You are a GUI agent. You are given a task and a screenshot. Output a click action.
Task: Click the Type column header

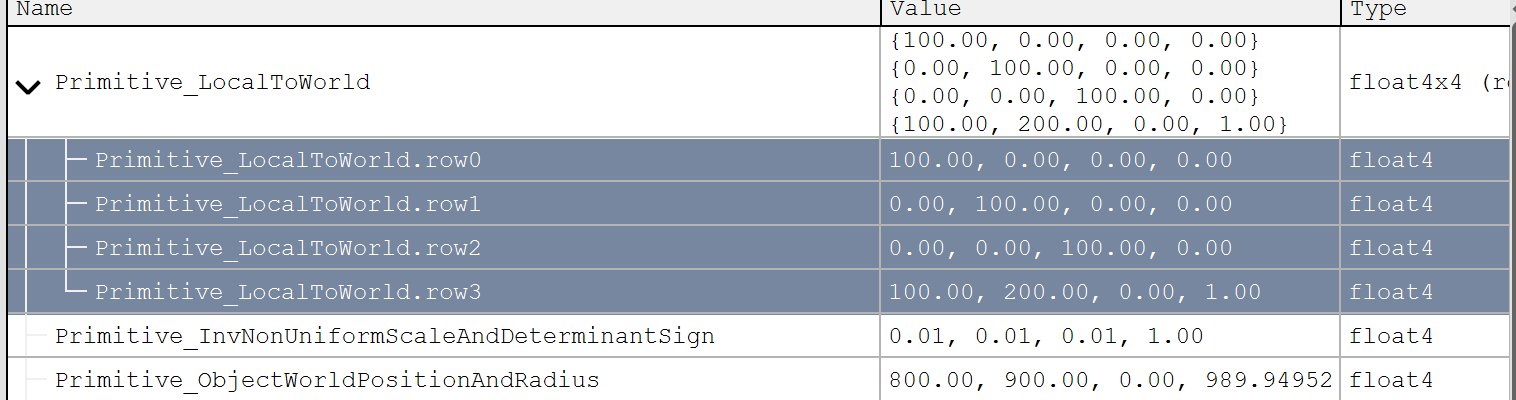pos(1378,9)
